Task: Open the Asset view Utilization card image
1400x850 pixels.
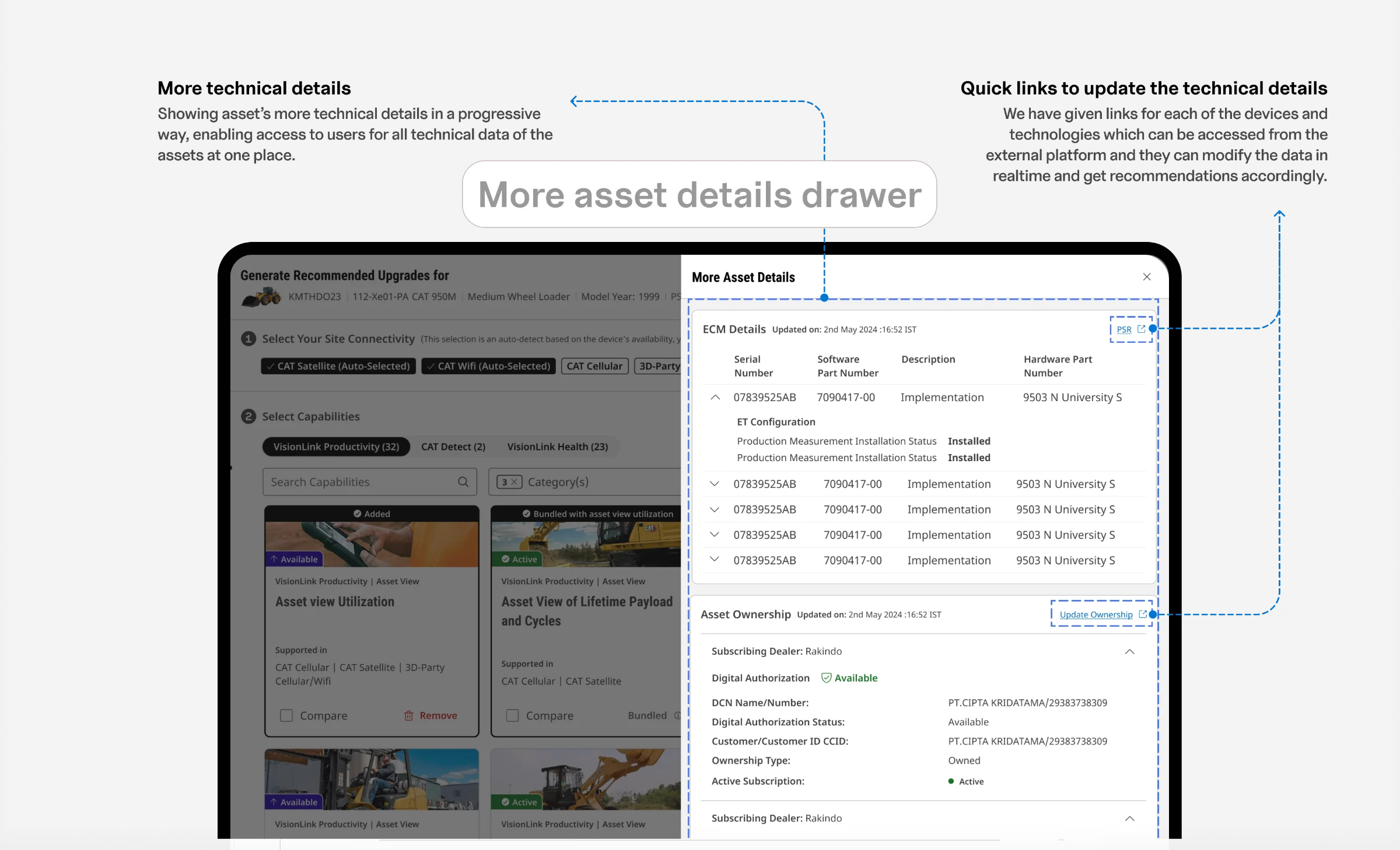Action: click(x=372, y=544)
